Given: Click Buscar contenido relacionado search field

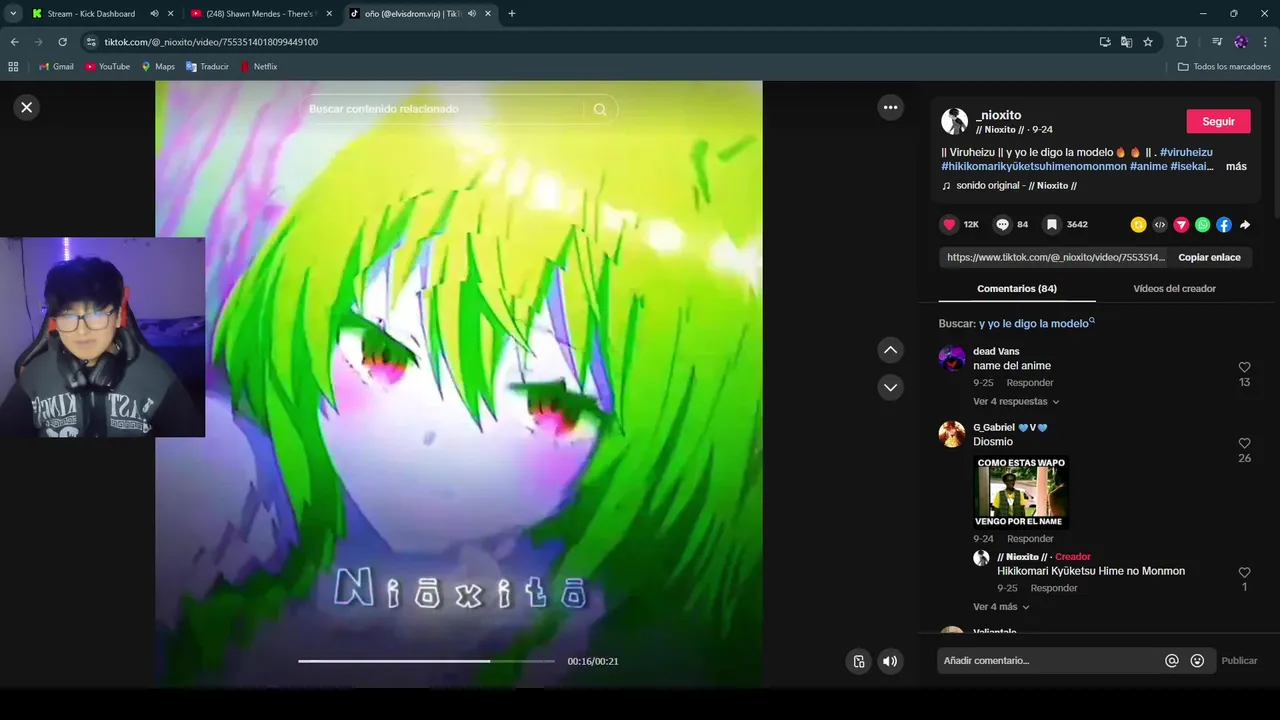Looking at the screenshot, I should [x=445, y=109].
